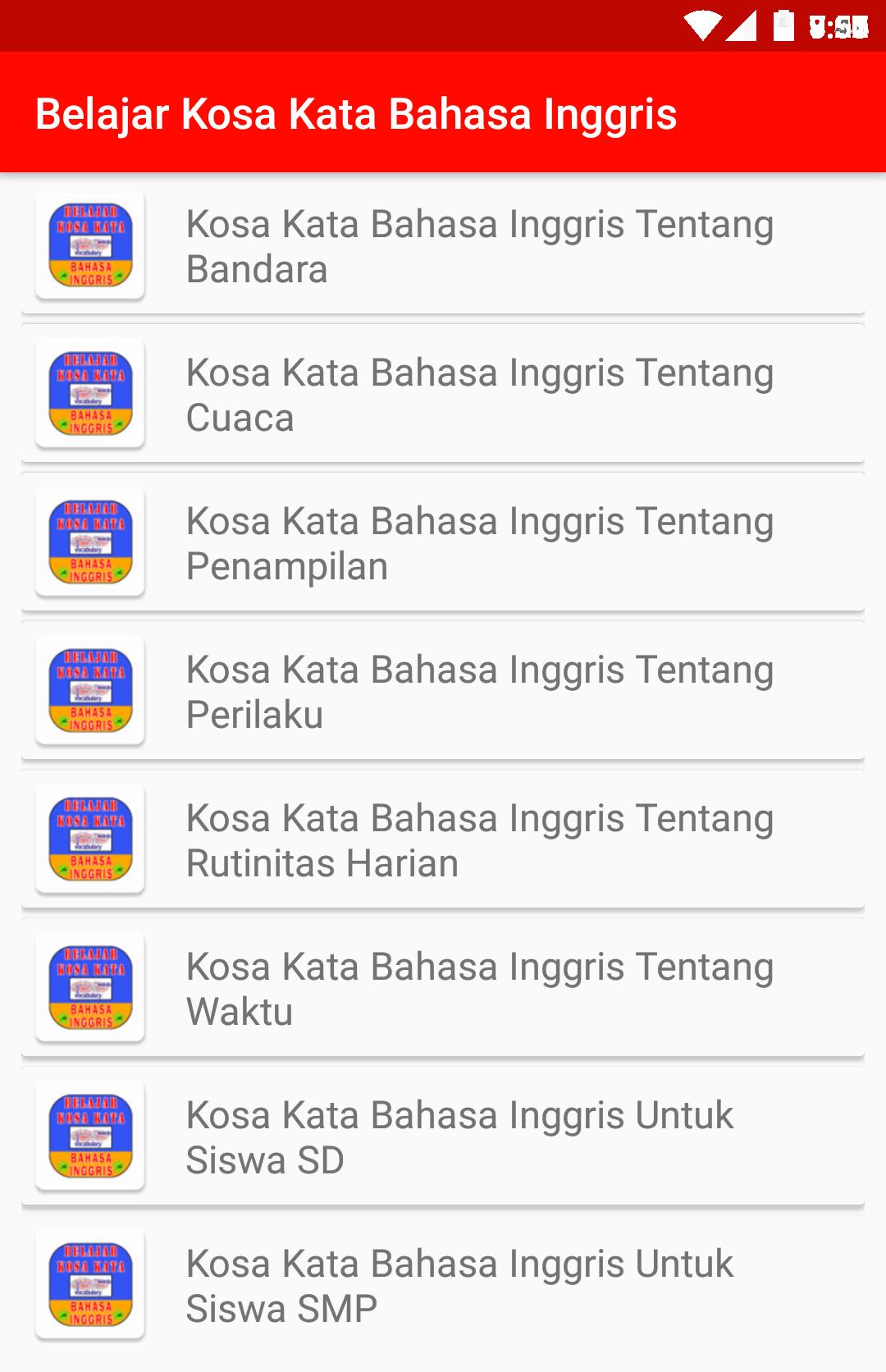886x1372 pixels.
Task: Open Kosa Kata Bahasa Inggris Tentang Bandara
Action: pyautogui.click(x=443, y=245)
